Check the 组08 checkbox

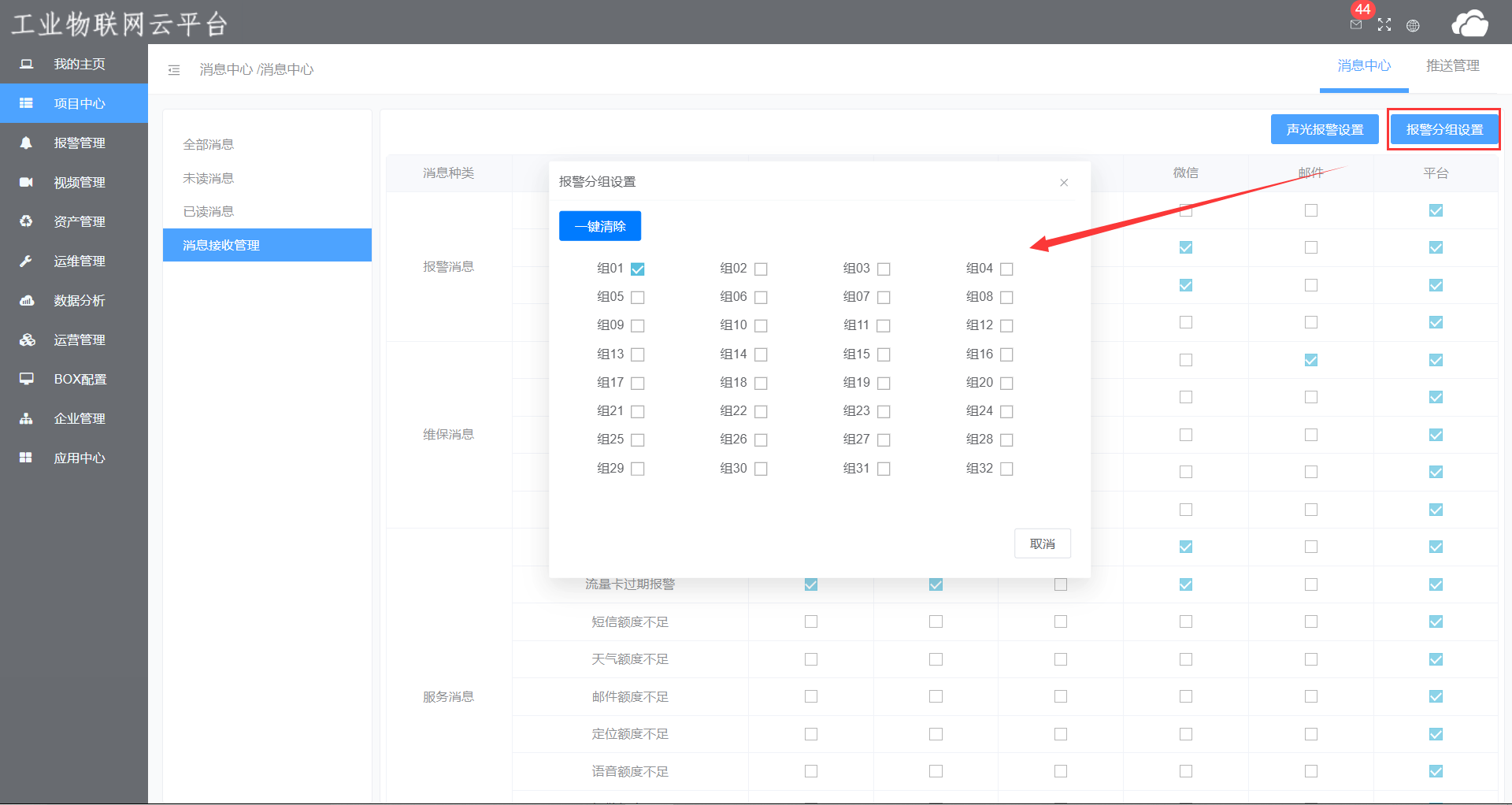click(1006, 298)
